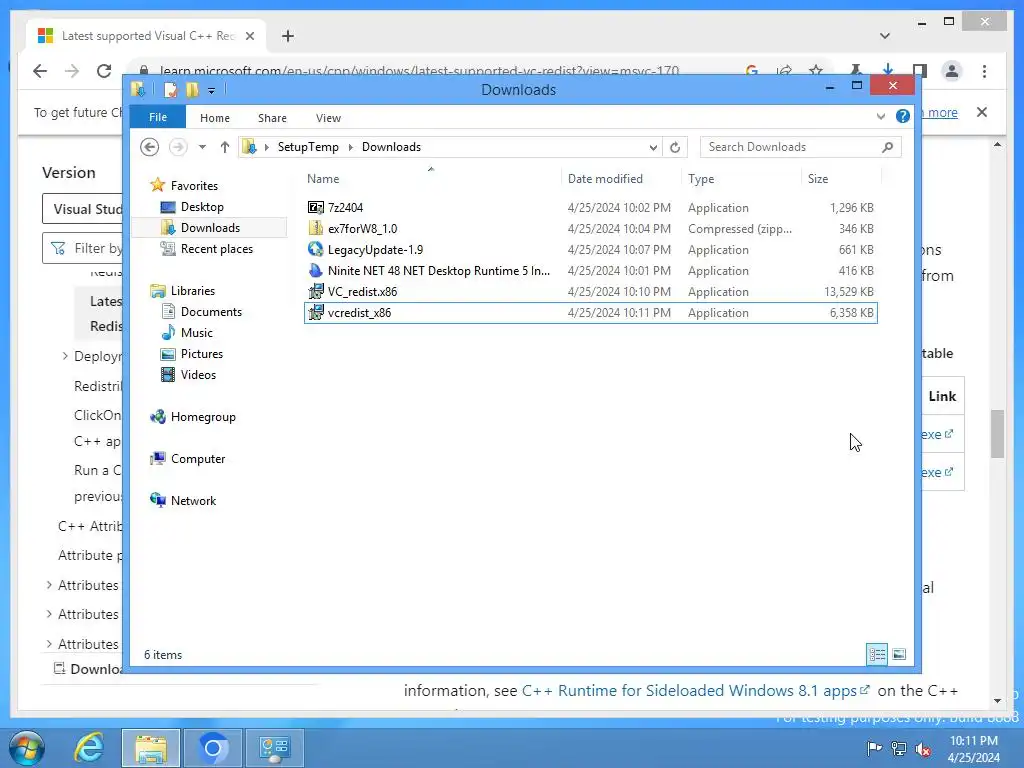
Task: Open Chrome downloads arrow icon
Action: (888, 69)
